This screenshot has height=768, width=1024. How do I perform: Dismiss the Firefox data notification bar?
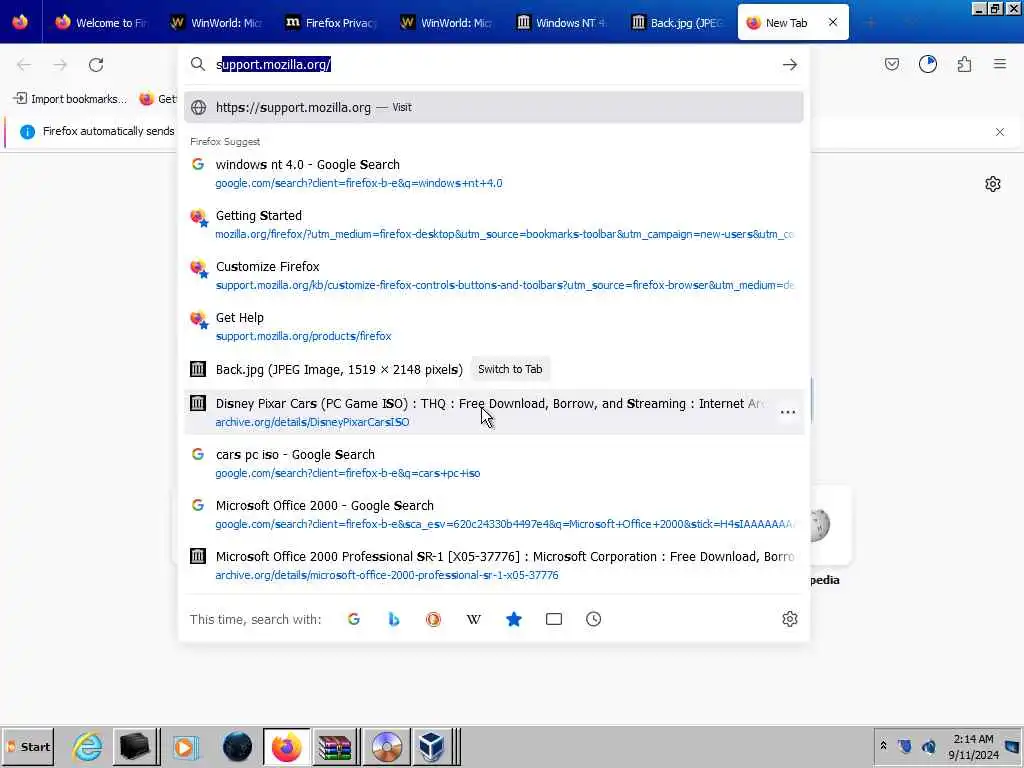1000,132
